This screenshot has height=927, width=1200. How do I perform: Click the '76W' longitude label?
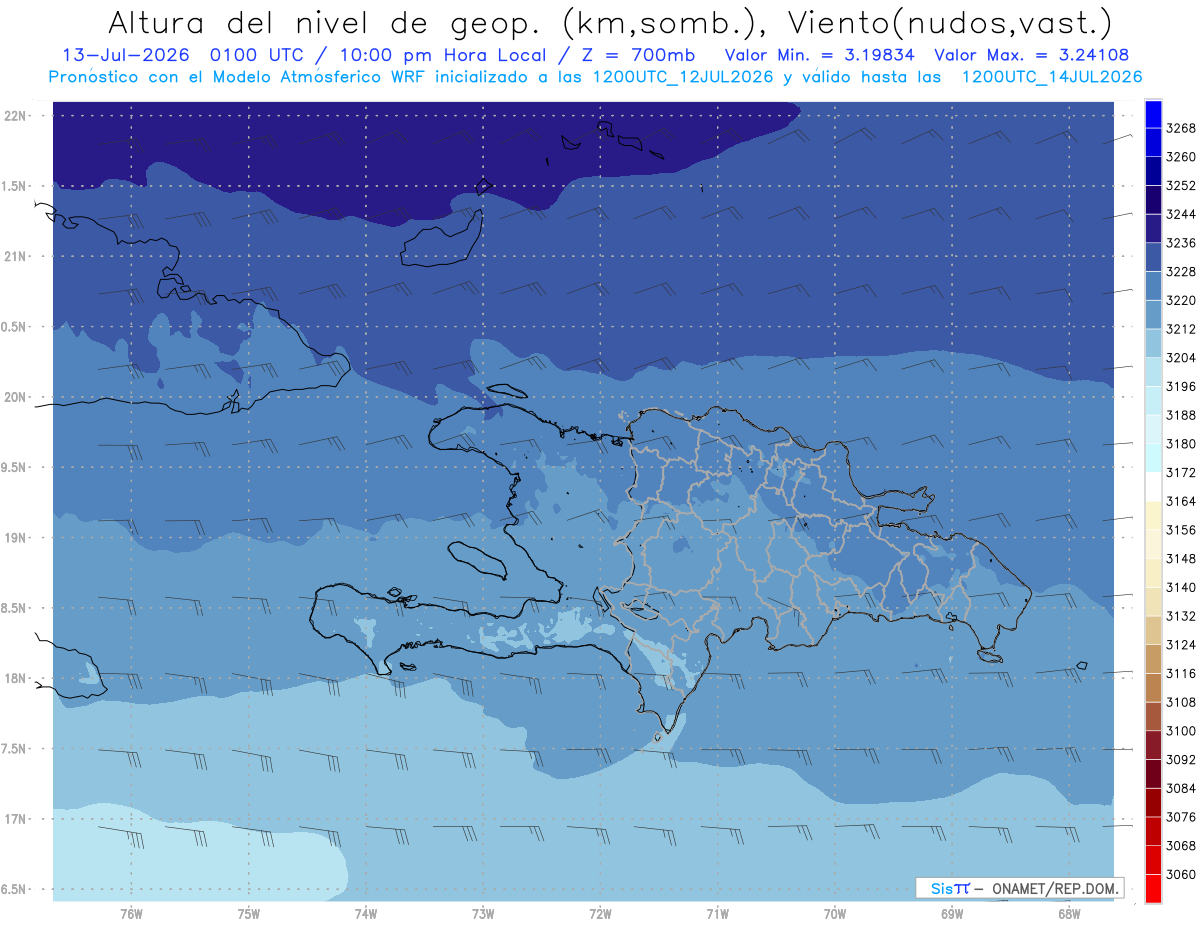click(131, 914)
